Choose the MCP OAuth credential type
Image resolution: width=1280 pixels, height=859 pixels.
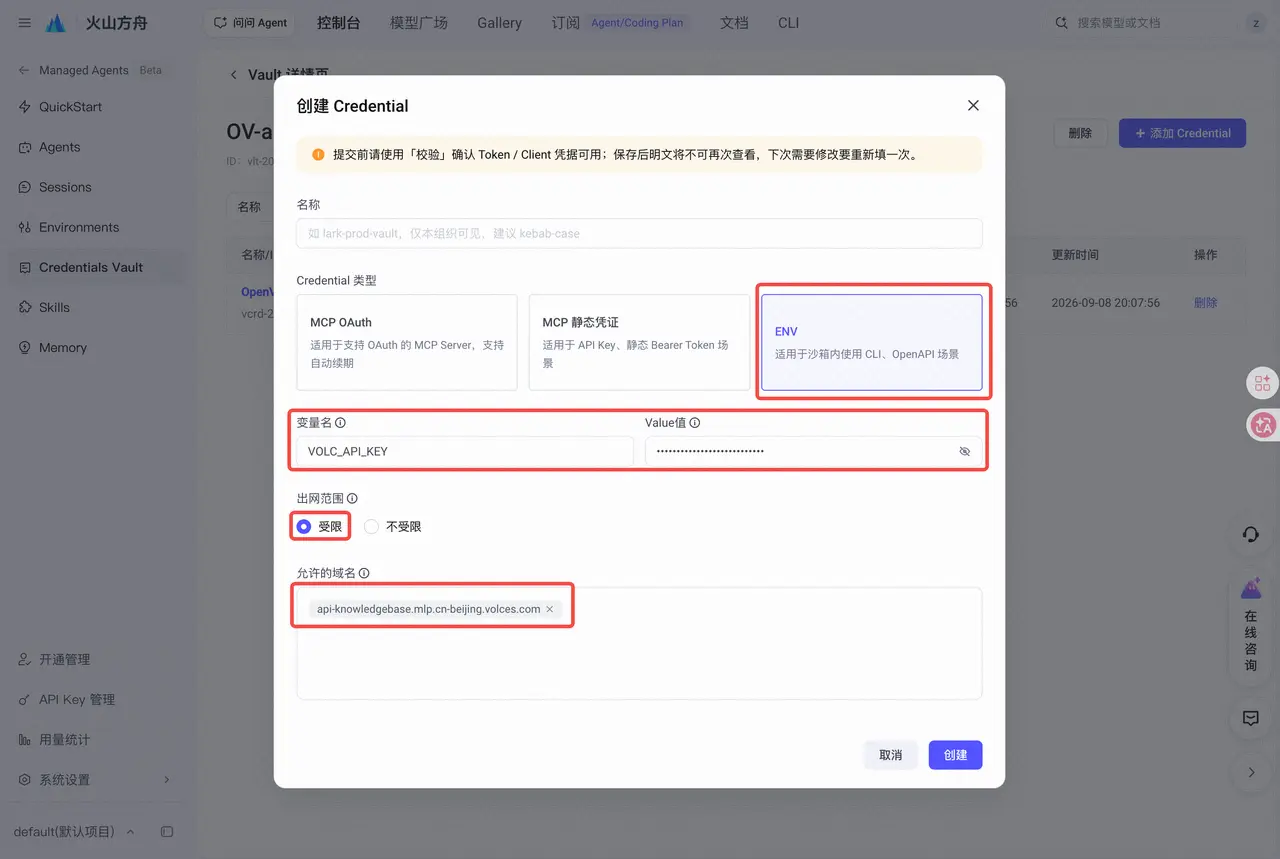point(407,342)
